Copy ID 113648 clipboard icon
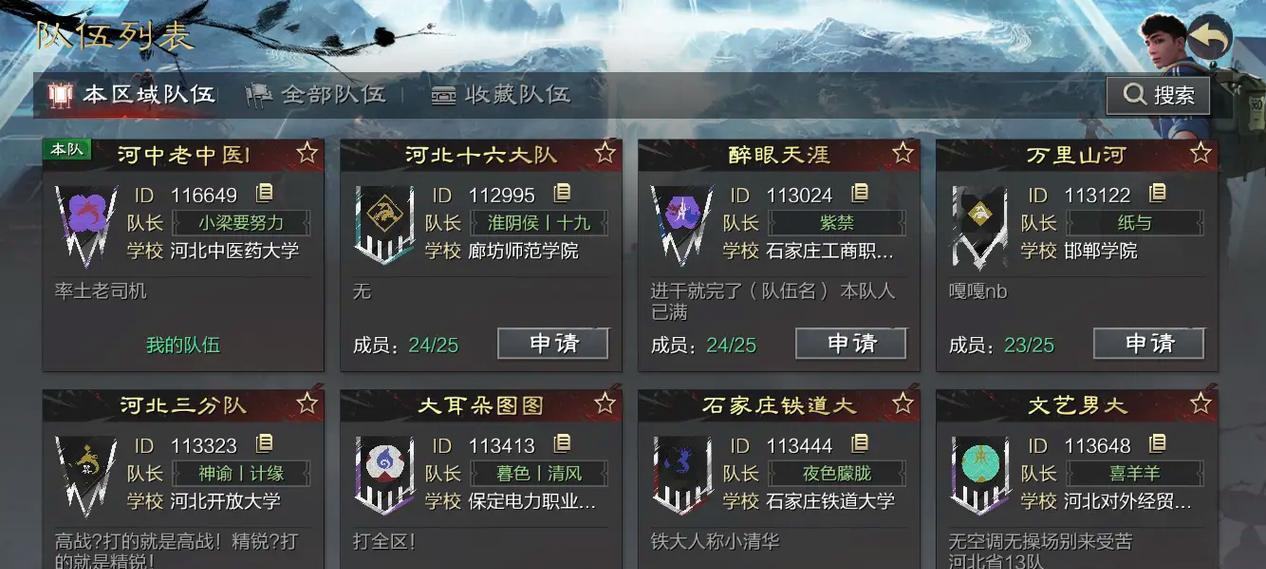 [1158, 444]
